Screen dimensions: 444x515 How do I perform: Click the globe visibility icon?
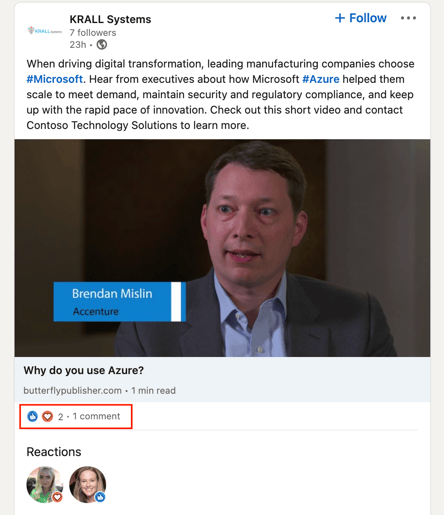click(102, 44)
